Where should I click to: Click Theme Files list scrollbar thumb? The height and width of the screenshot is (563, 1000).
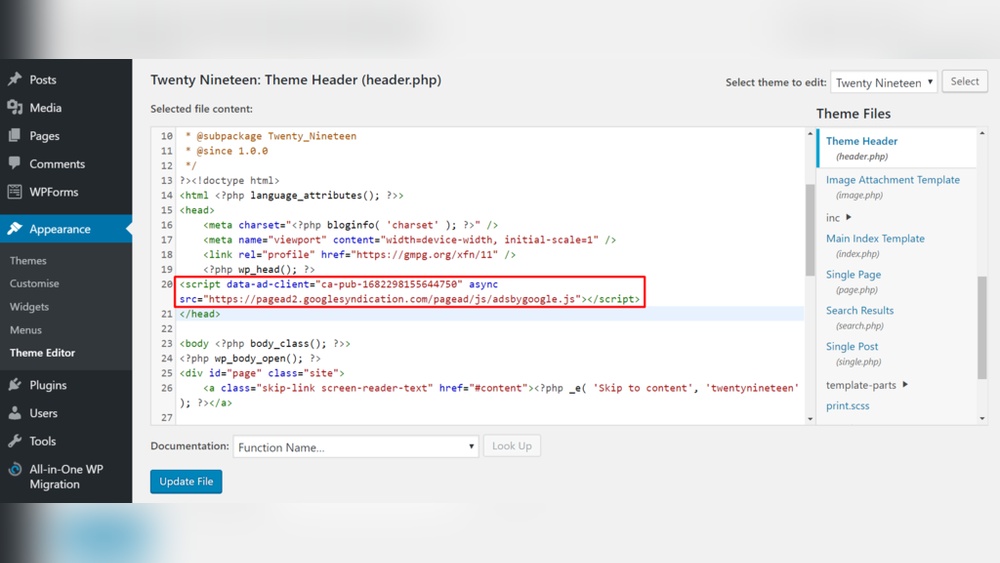click(982, 327)
